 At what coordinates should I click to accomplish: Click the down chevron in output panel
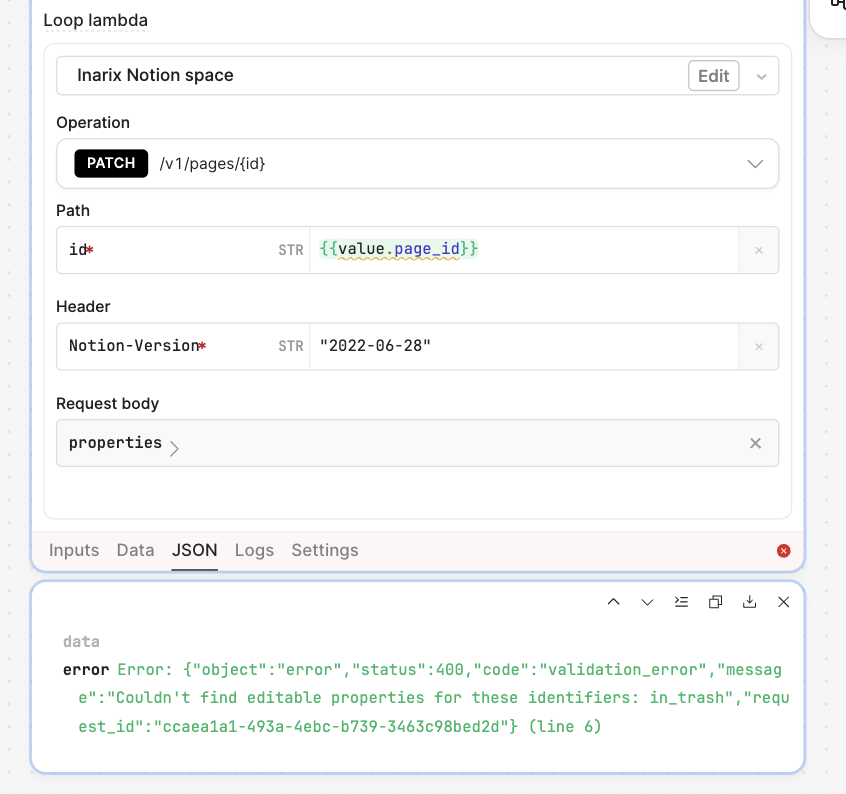647,602
